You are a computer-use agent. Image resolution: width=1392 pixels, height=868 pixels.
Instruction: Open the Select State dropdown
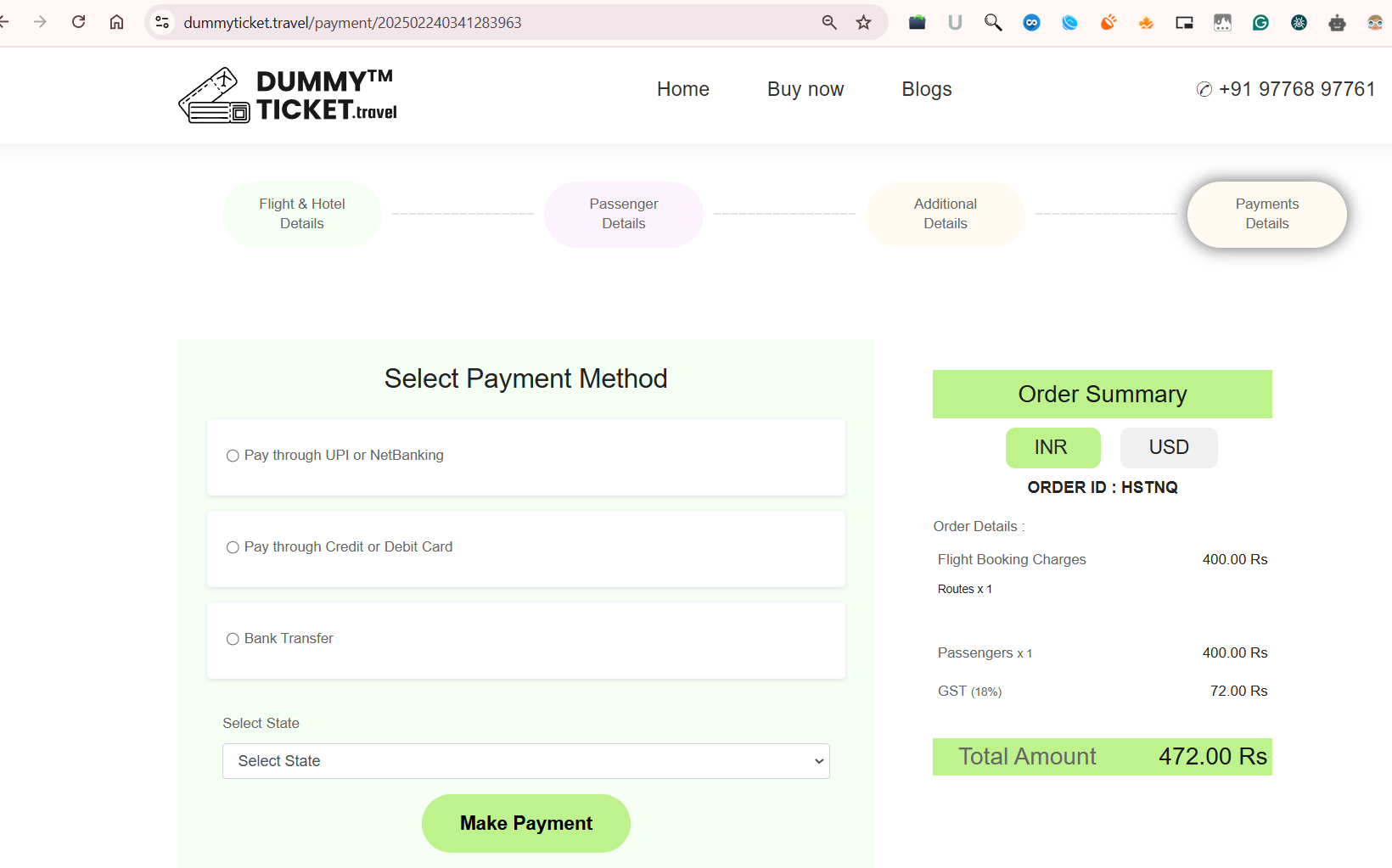click(x=525, y=761)
